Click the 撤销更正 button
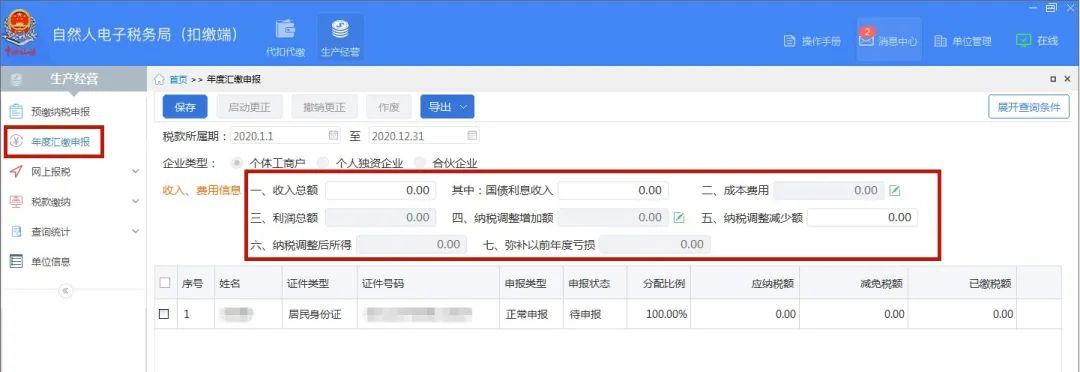1080x372 pixels. [323, 107]
